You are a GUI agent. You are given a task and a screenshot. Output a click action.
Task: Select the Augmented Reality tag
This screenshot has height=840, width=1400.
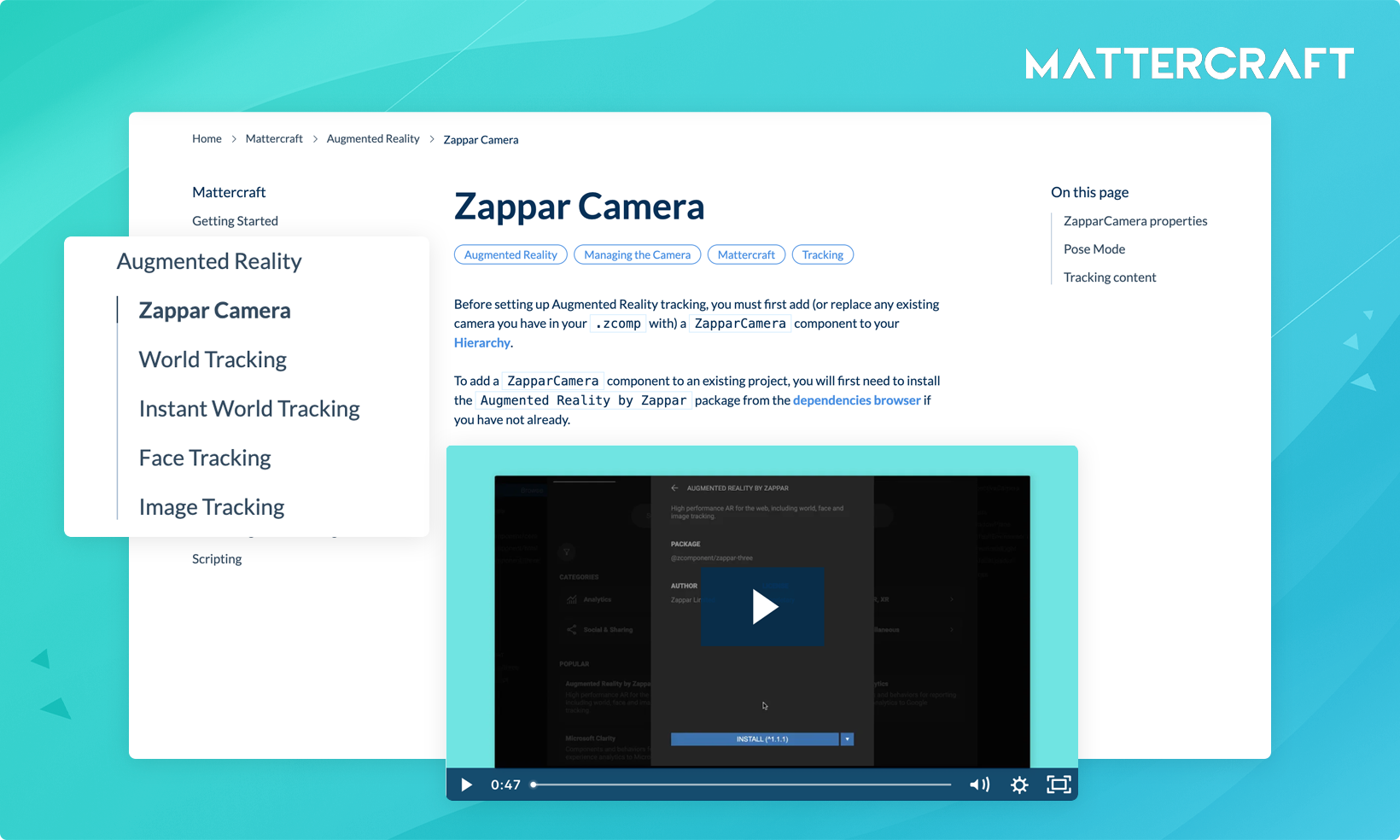[x=510, y=254]
